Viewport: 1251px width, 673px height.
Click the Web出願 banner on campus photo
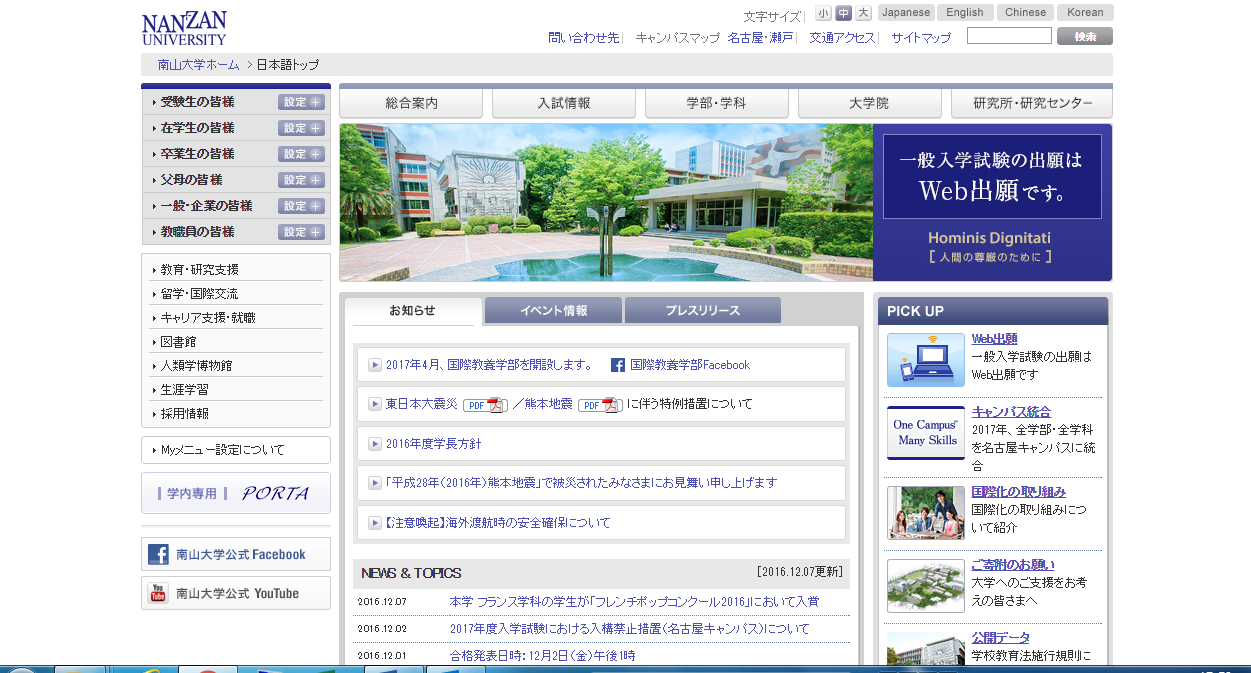tap(992, 176)
